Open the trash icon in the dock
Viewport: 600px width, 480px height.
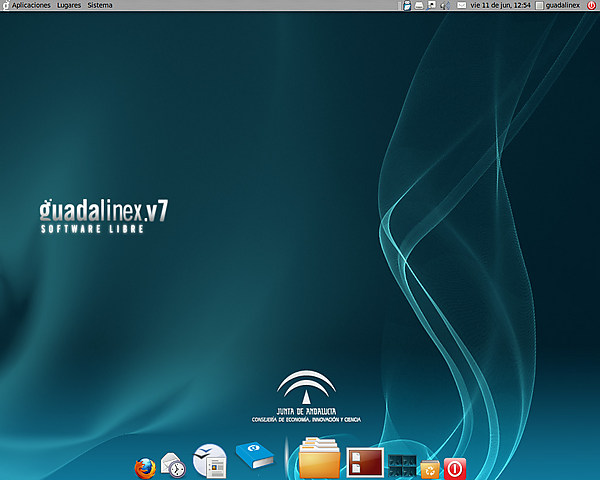tap(430, 469)
